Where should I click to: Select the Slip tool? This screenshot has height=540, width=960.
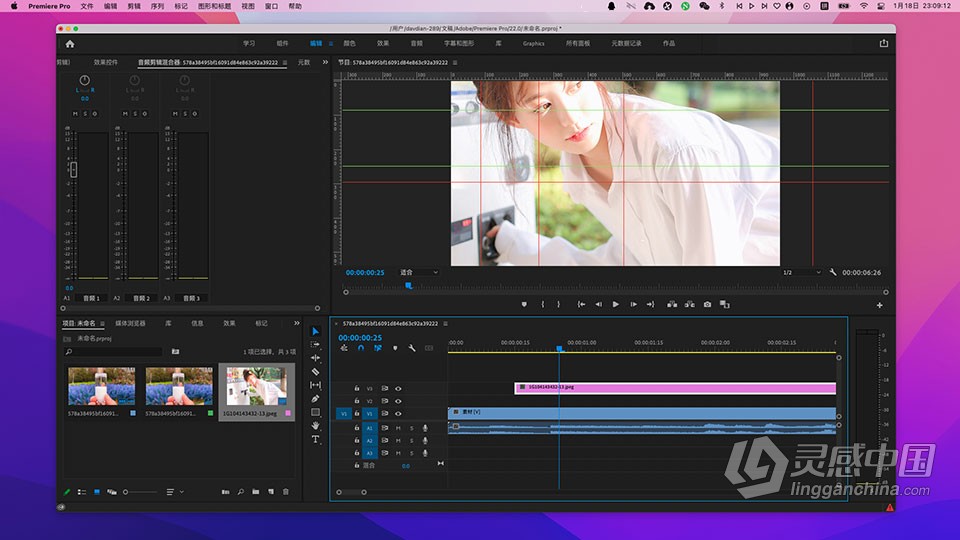pyautogui.click(x=315, y=385)
